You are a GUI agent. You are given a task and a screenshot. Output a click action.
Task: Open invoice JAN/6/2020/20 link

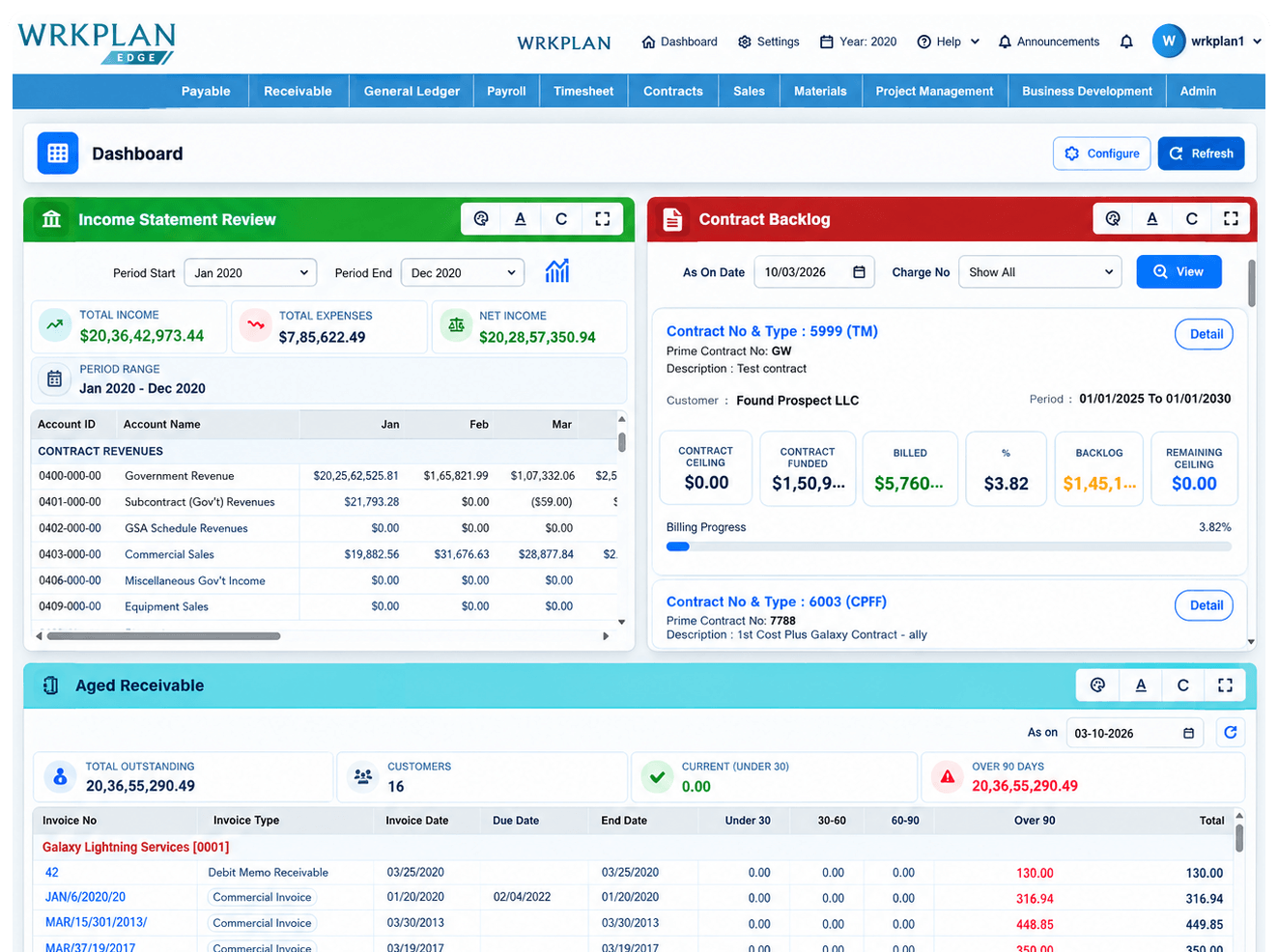85,897
